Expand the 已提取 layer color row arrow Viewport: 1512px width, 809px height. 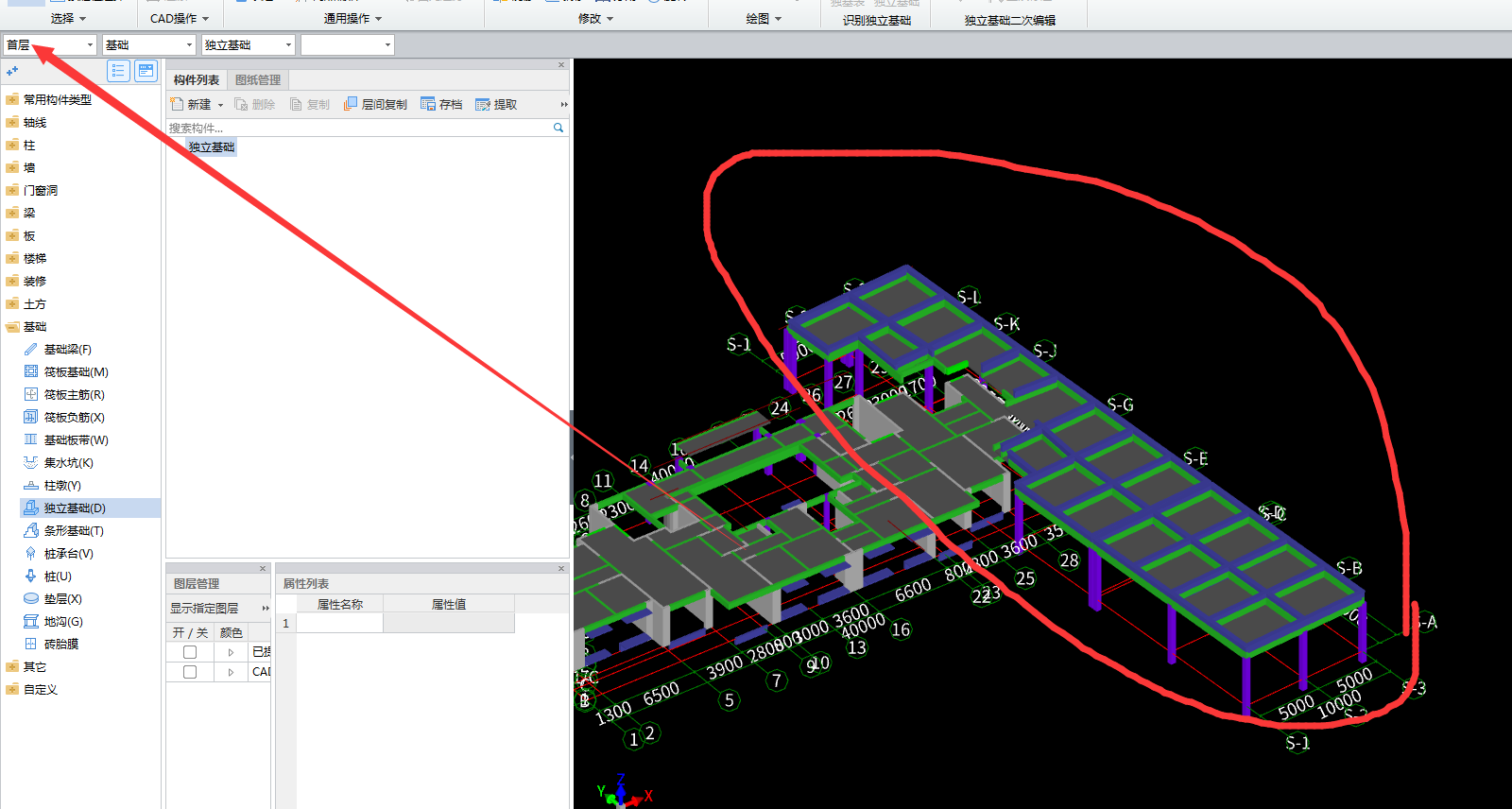231,652
